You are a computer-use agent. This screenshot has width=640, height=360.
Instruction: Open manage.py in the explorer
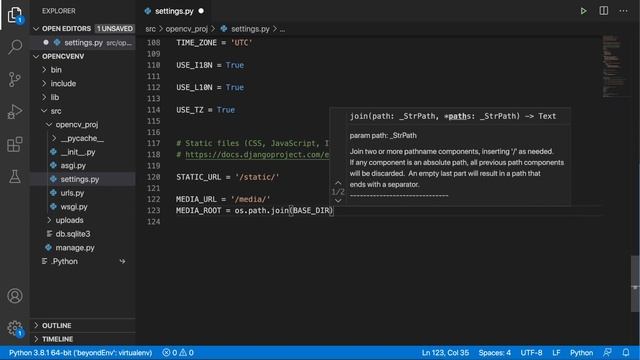click(x=82, y=247)
